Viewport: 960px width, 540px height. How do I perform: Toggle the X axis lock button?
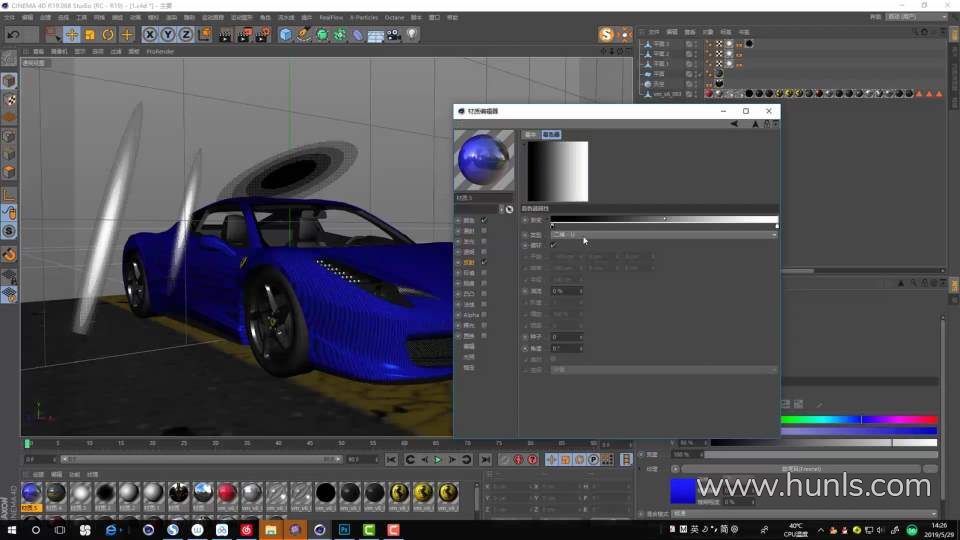(150, 34)
